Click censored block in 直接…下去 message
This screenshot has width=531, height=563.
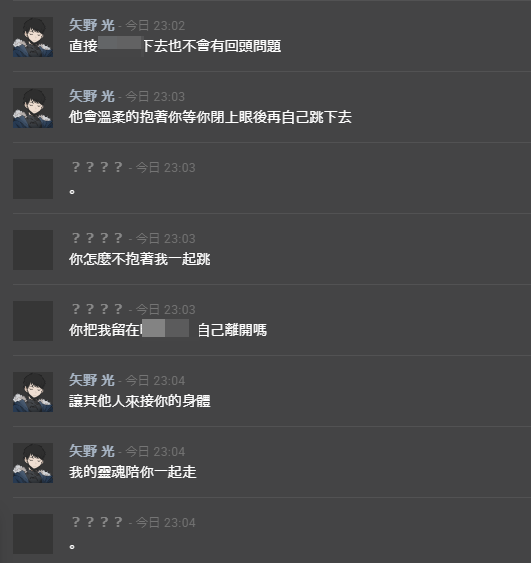tap(120, 43)
